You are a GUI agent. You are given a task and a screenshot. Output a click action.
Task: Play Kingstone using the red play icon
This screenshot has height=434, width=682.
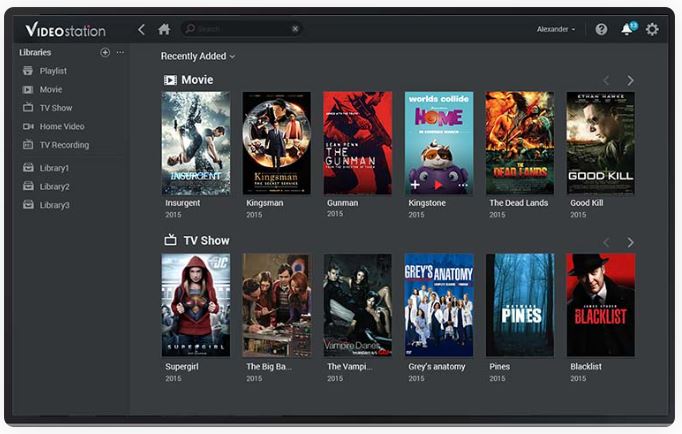[437, 184]
